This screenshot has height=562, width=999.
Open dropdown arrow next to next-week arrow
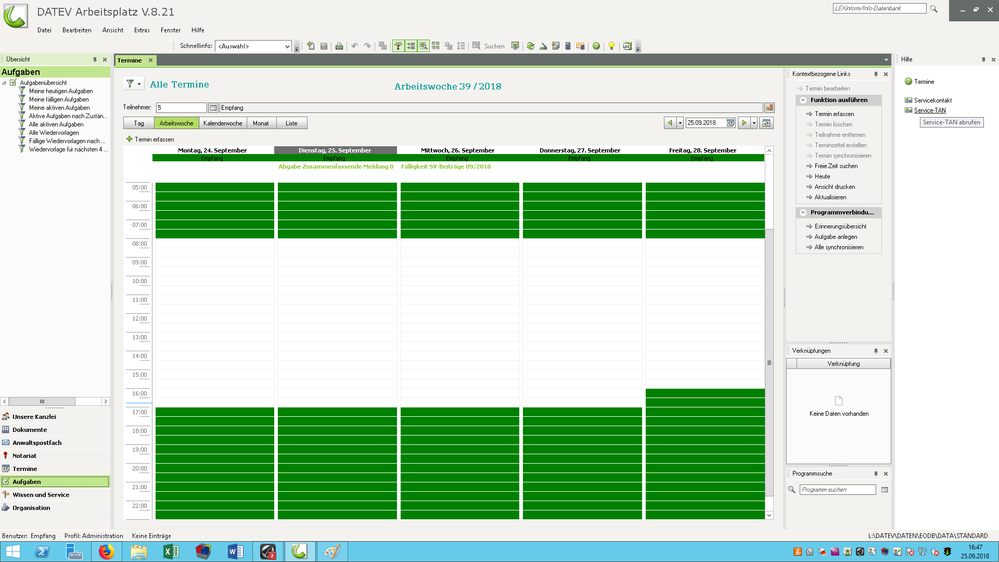754,123
